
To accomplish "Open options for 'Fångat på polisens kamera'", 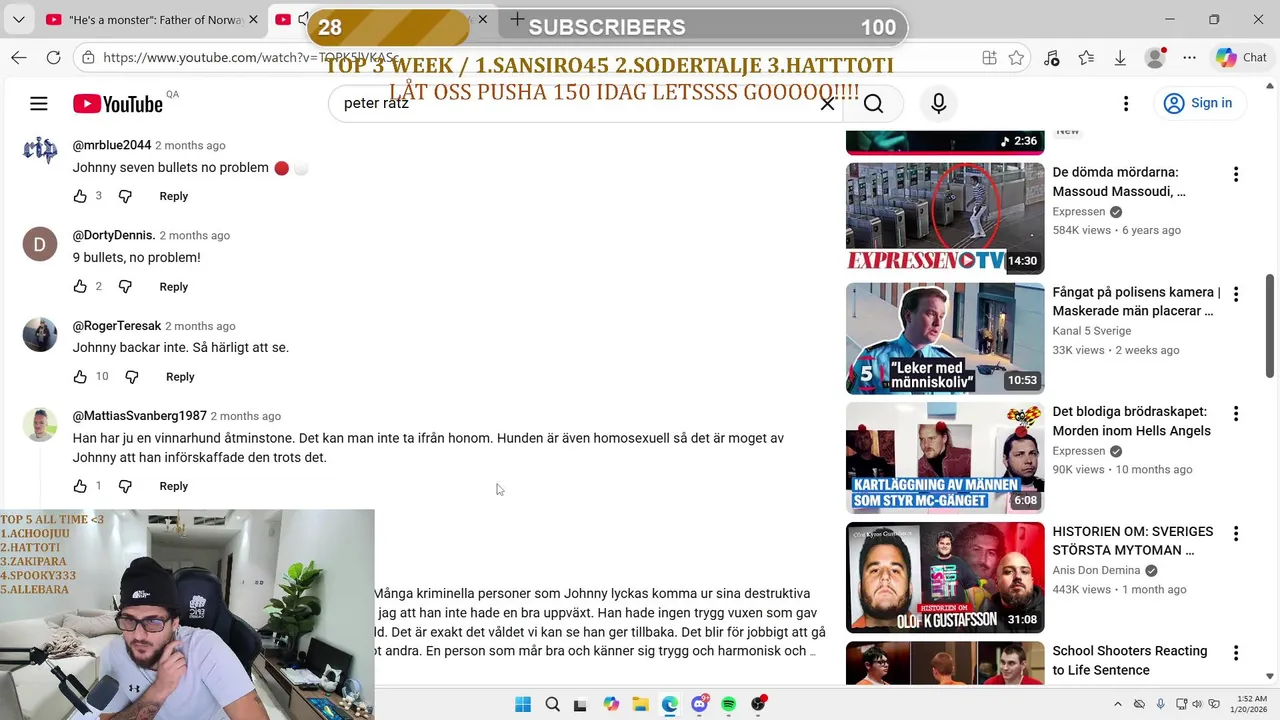I will point(1236,294).
